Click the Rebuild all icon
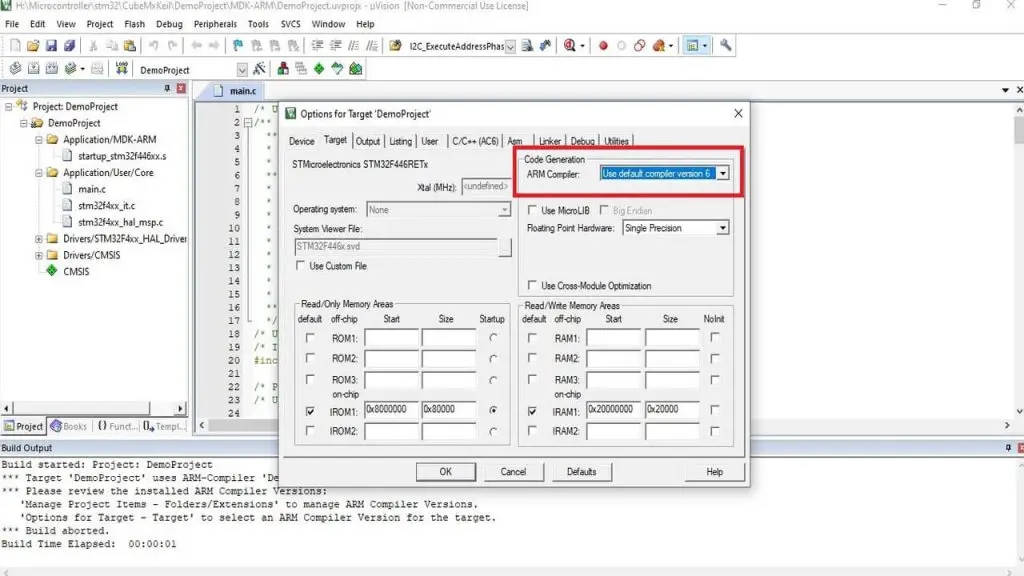This screenshot has height=576, width=1024. [x=52, y=69]
